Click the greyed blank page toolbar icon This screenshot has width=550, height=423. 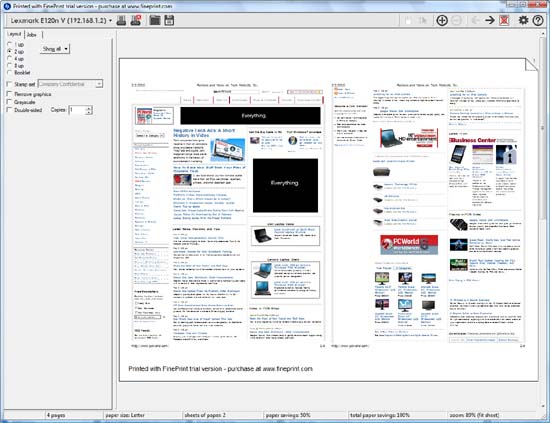point(408,20)
